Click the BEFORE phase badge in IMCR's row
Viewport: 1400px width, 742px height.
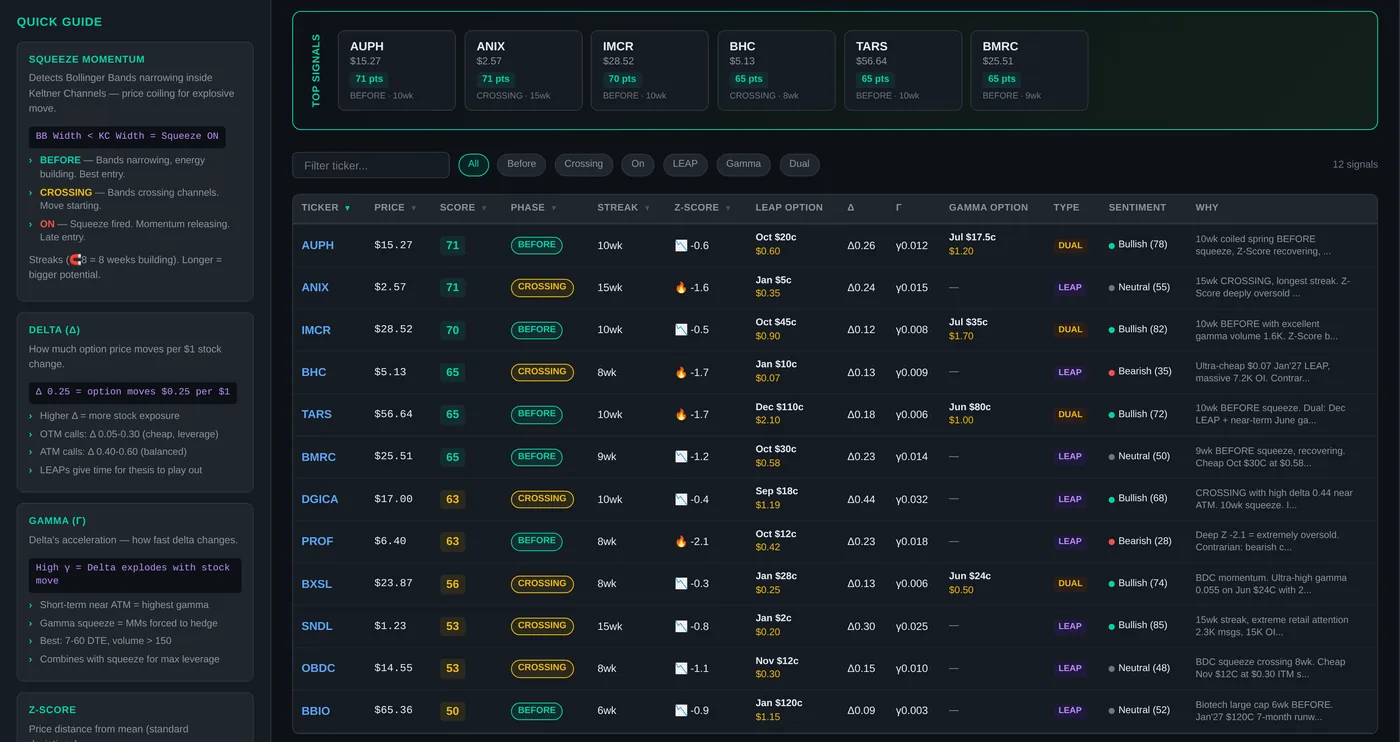click(537, 330)
